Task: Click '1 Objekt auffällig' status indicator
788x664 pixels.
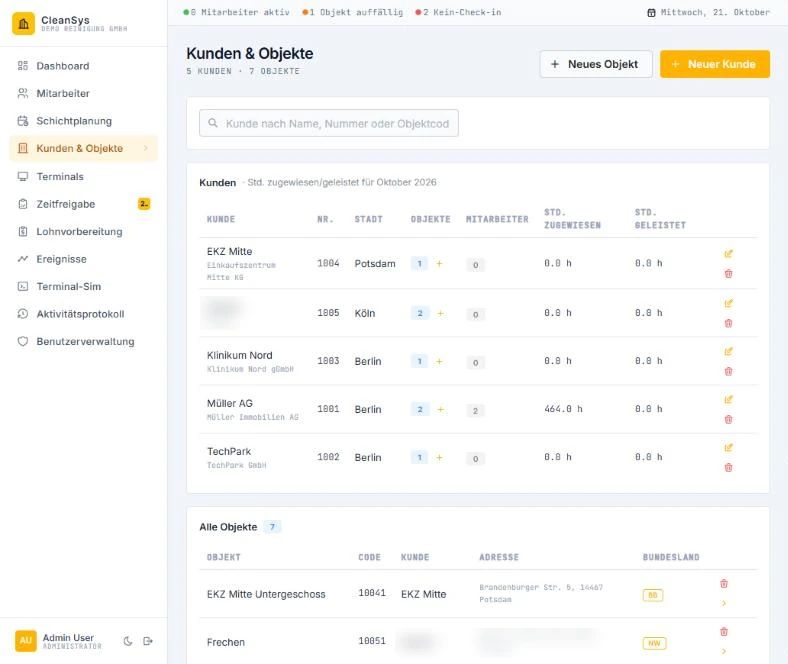Action: [x=353, y=12]
